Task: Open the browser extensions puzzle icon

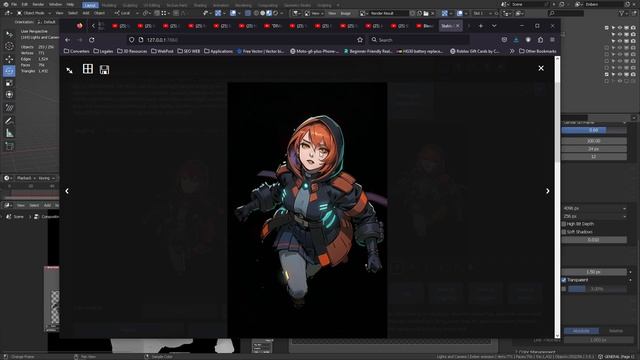Action: (x=540, y=40)
